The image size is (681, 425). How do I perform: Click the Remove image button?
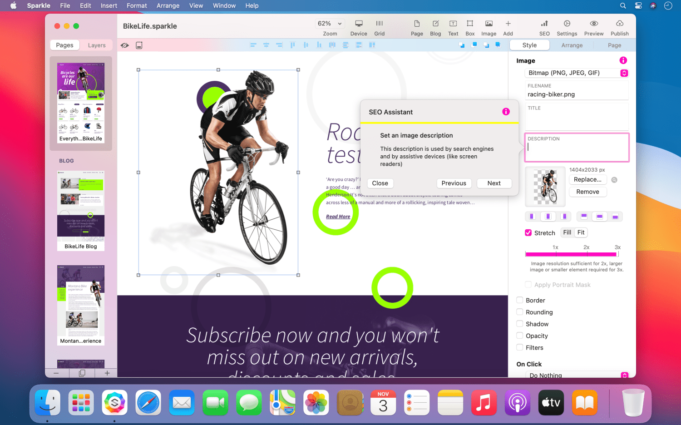[x=588, y=191]
